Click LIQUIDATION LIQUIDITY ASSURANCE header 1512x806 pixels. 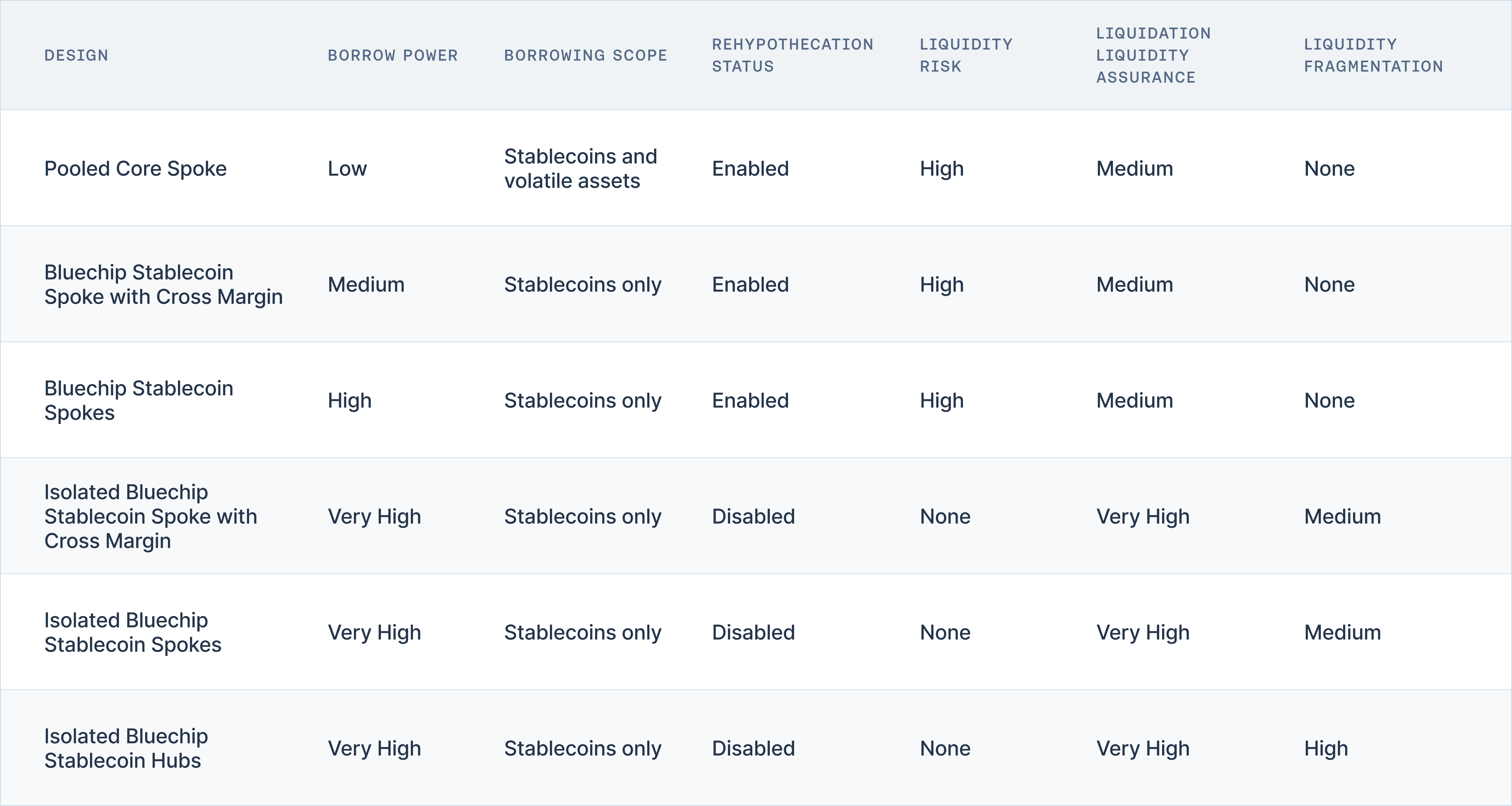tap(1153, 56)
